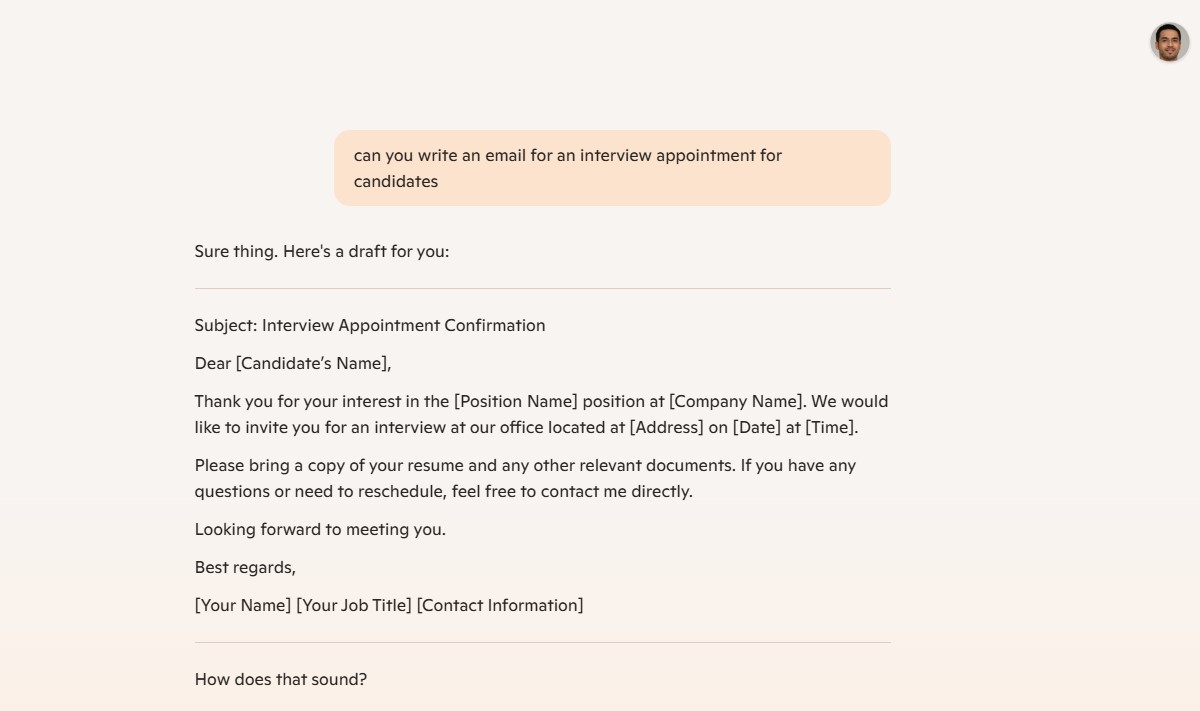Click the "Best regards," closing line
Viewport: 1200px width, 711px height.
tap(245, 568)
